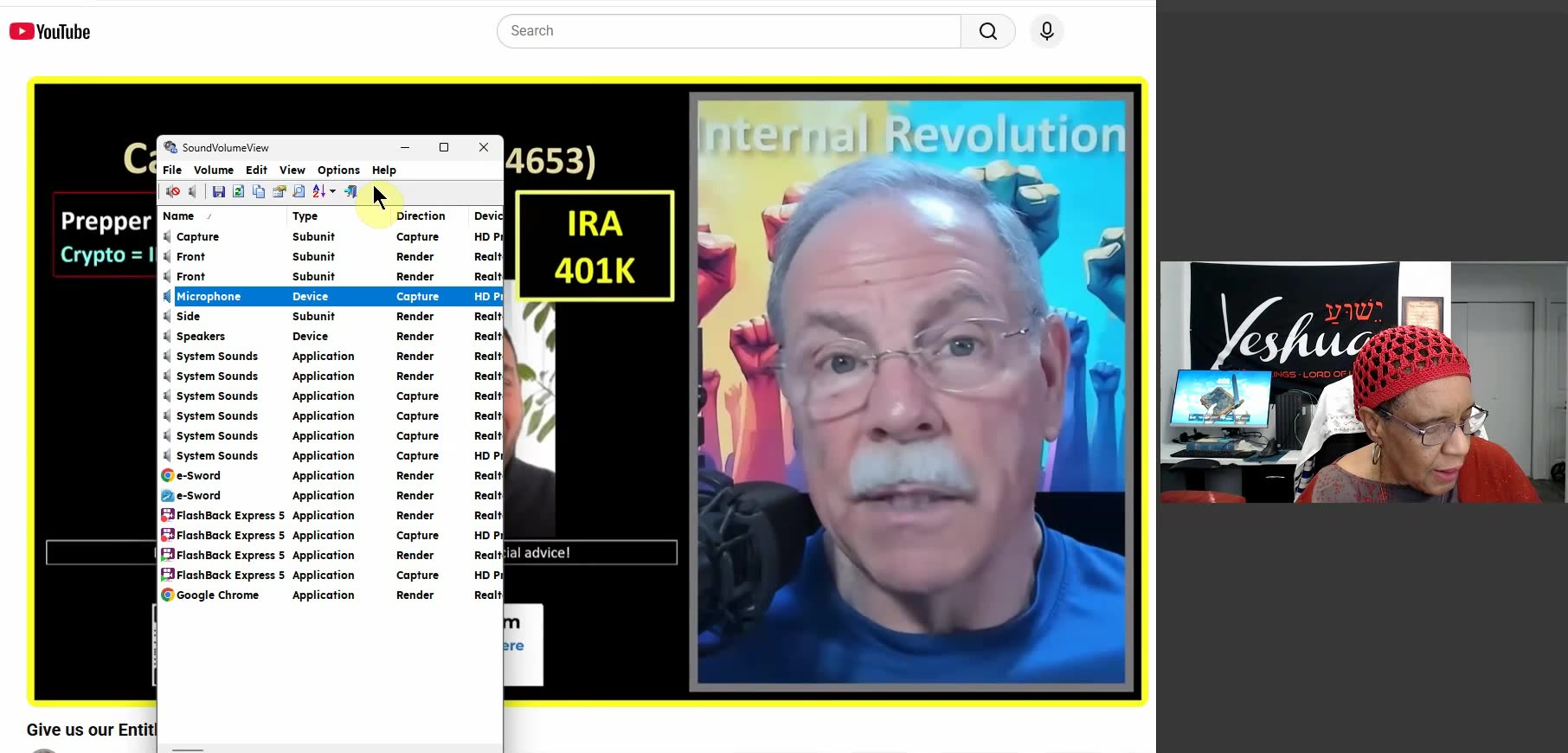This screenshot has width=1568, height=753.
Task: Maximize the SoundVolumeView window
Action: point(444,148)
